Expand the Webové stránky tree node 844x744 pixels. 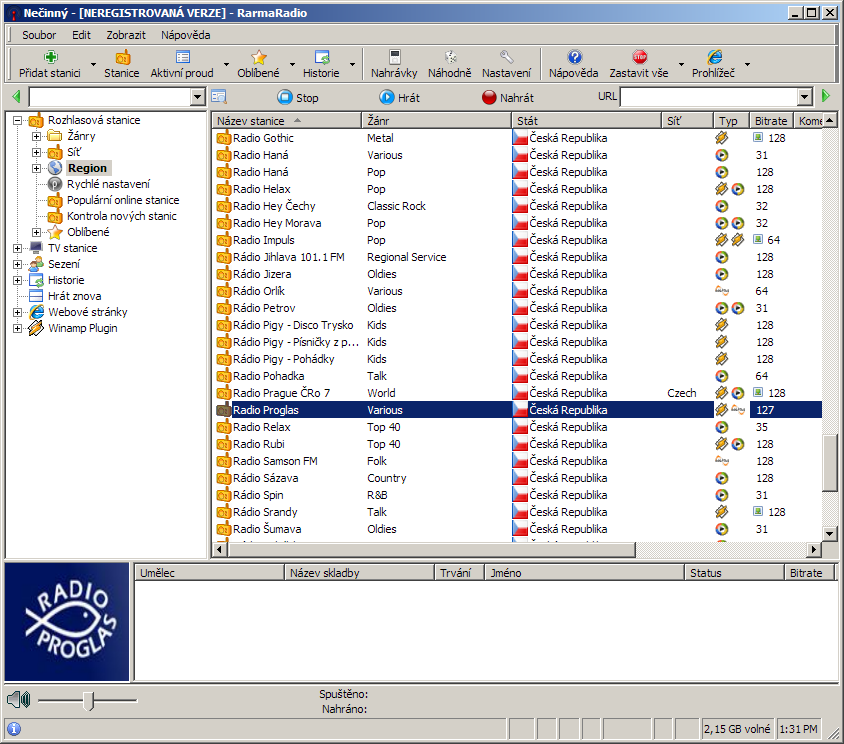point(17,312)
